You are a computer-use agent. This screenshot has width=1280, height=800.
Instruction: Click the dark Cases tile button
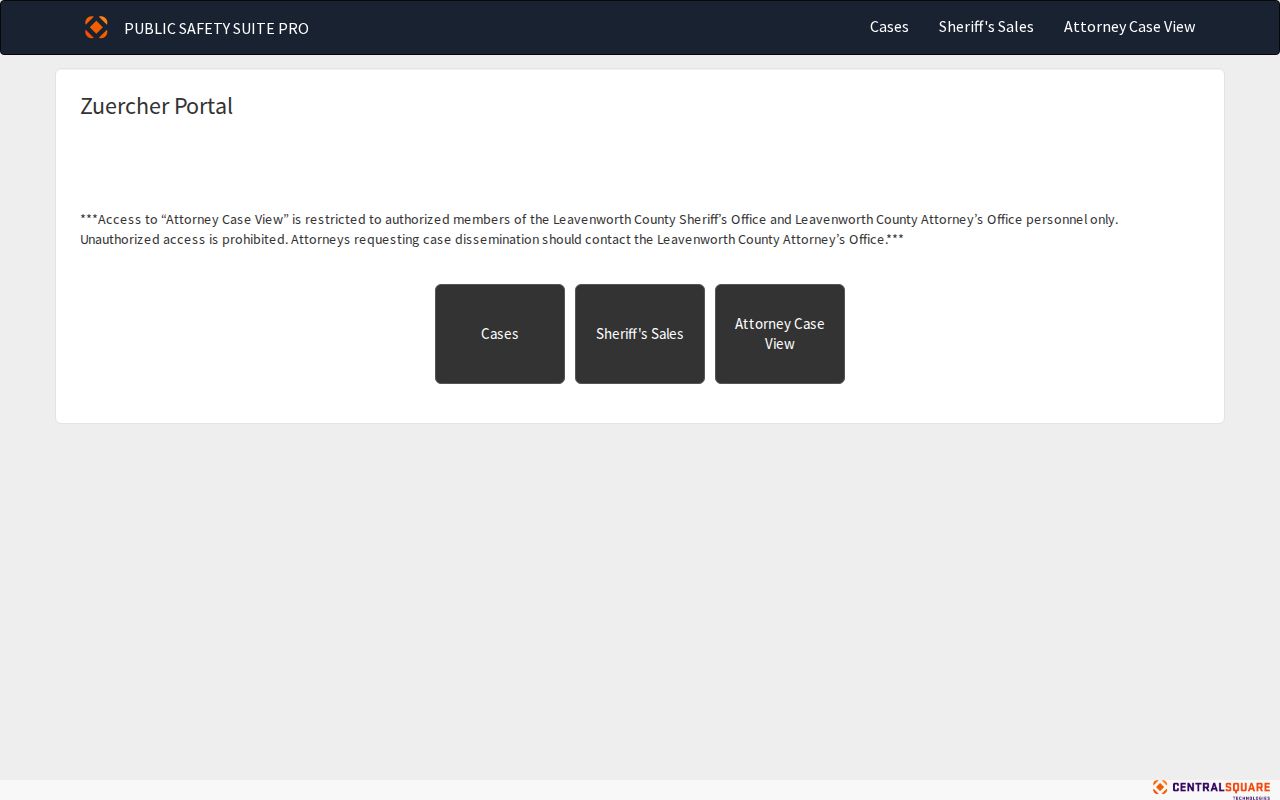[500, 334]
